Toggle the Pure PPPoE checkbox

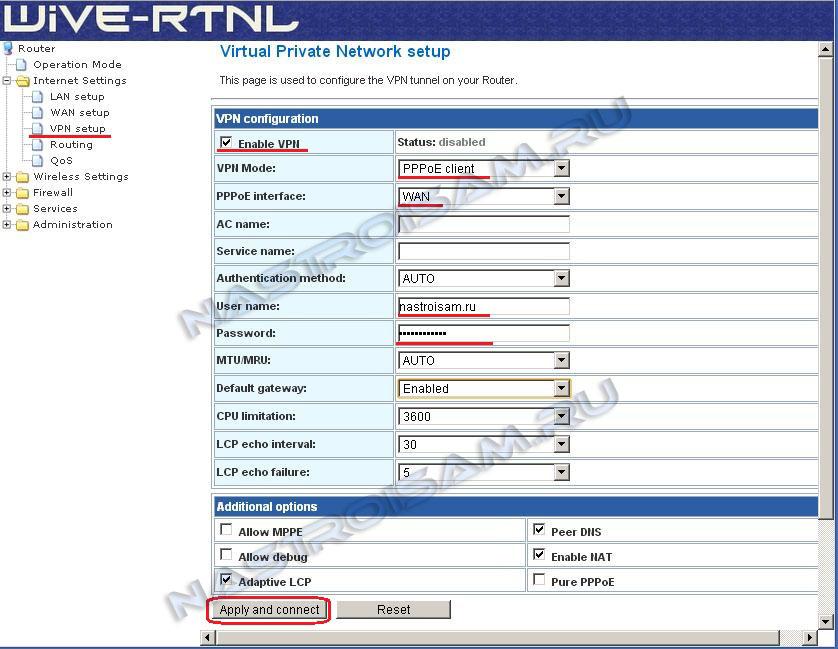tap(540, 580)
